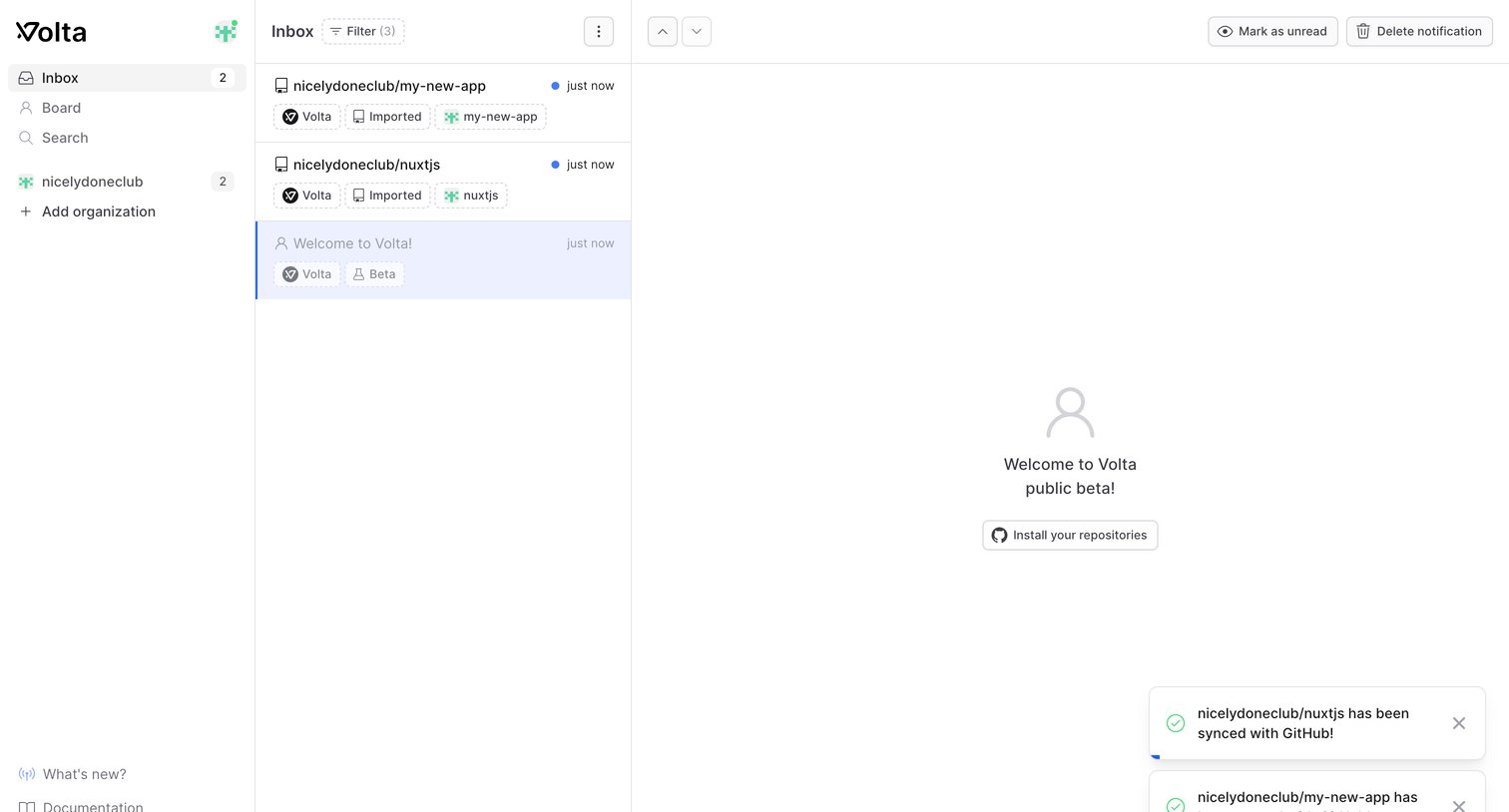This screenshot has width=1509, height=812.
Task: Click the GitHub icon in Install your repositories
Action: (999, 536)
